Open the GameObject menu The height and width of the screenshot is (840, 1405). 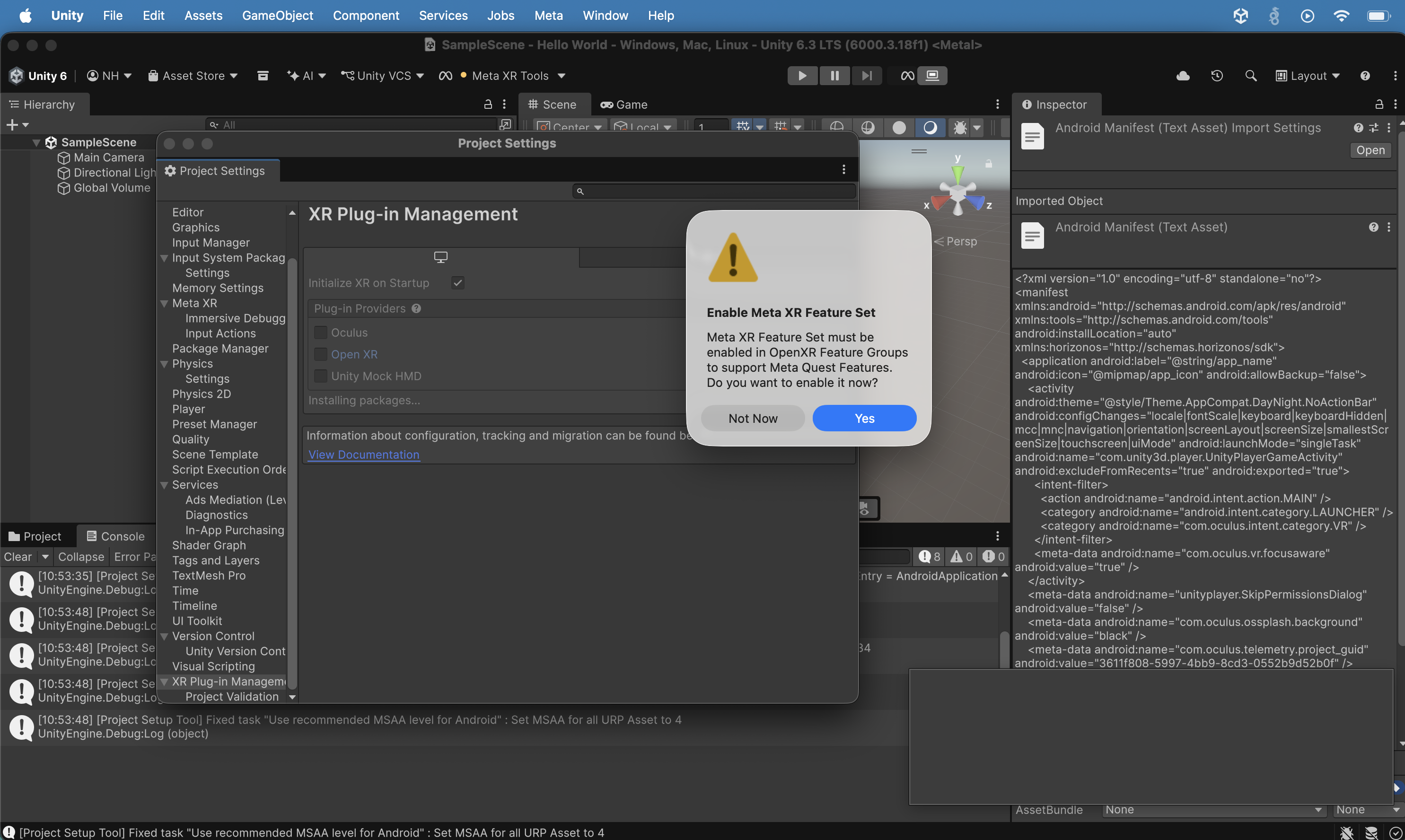coord(277,15)
